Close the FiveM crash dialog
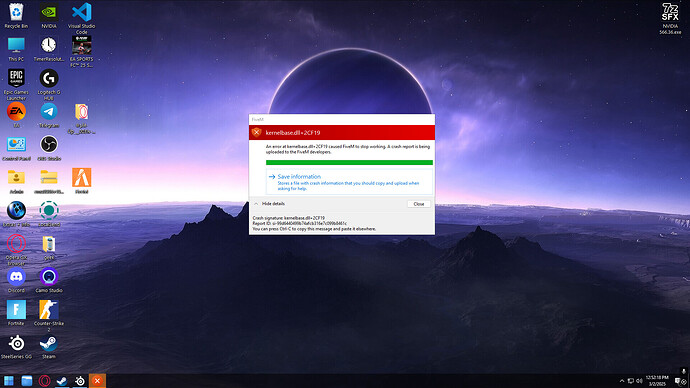Image resolution: width=690 pixels, height=388 pixels. click(418, 204)
